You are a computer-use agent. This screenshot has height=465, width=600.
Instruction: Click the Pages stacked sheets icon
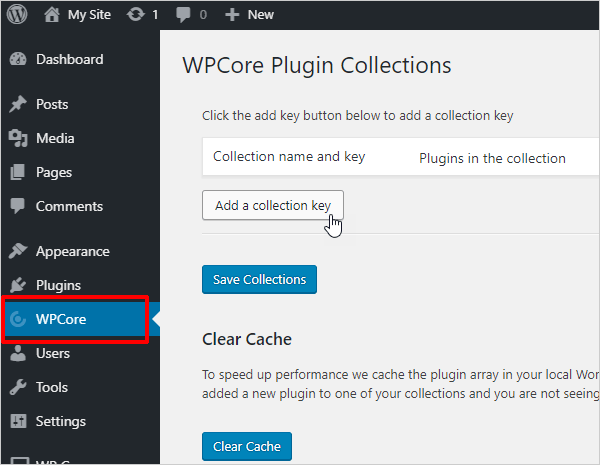point(18,172)
